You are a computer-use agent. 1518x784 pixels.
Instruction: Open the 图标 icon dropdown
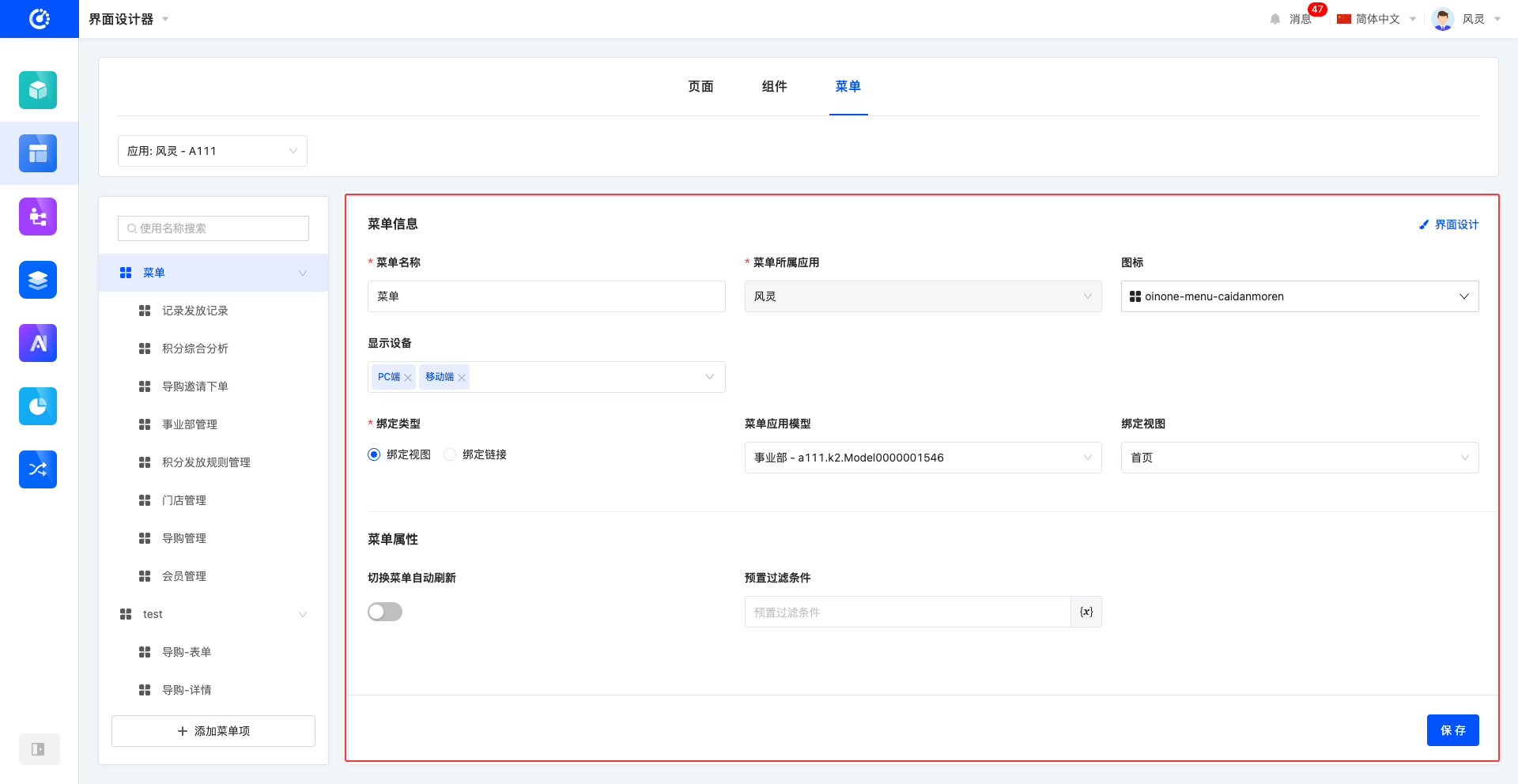point(1299,296)
